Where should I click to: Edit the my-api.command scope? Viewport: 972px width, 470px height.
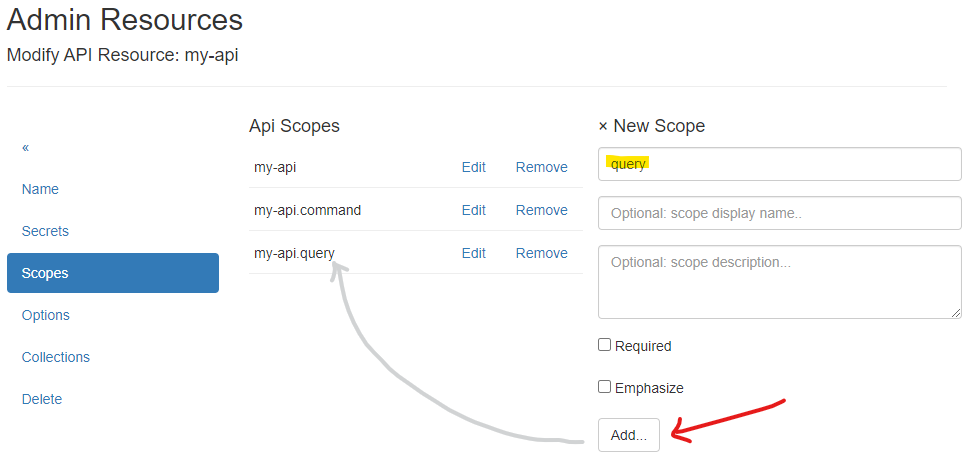point(474,210)
